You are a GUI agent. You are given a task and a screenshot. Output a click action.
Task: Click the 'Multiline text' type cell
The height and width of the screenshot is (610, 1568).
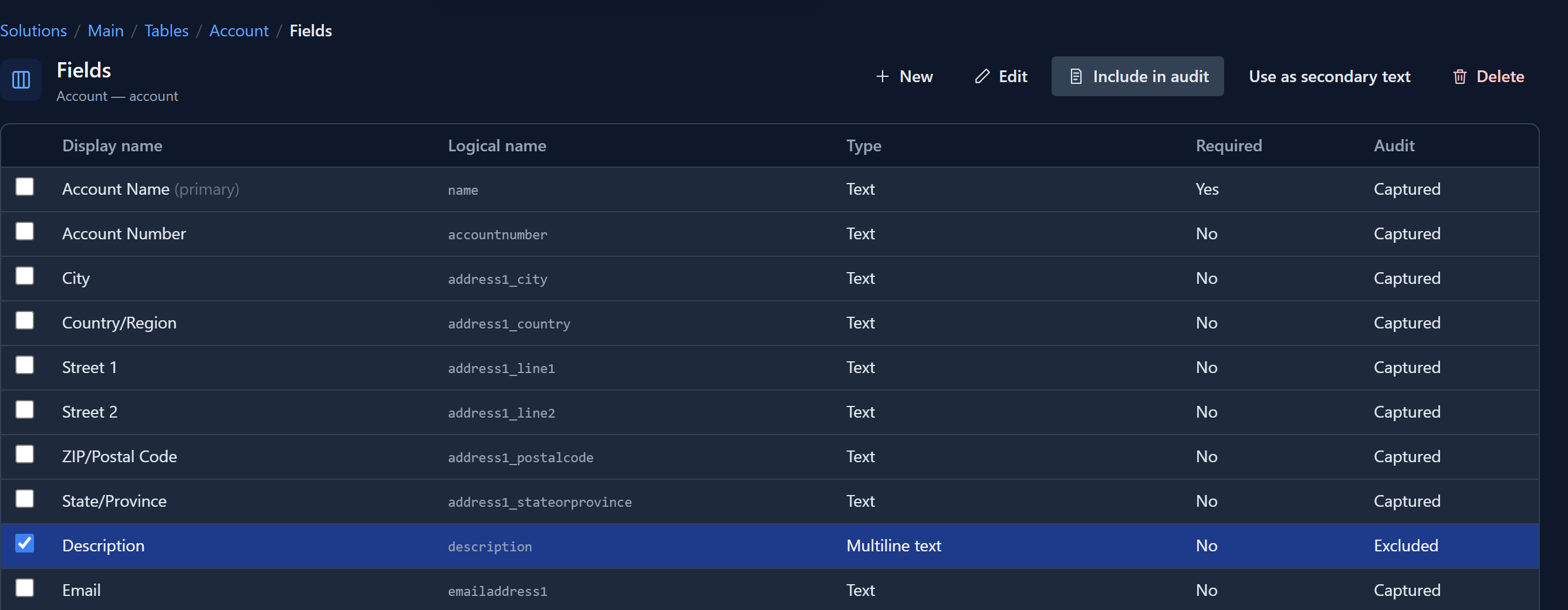(894, 545)
